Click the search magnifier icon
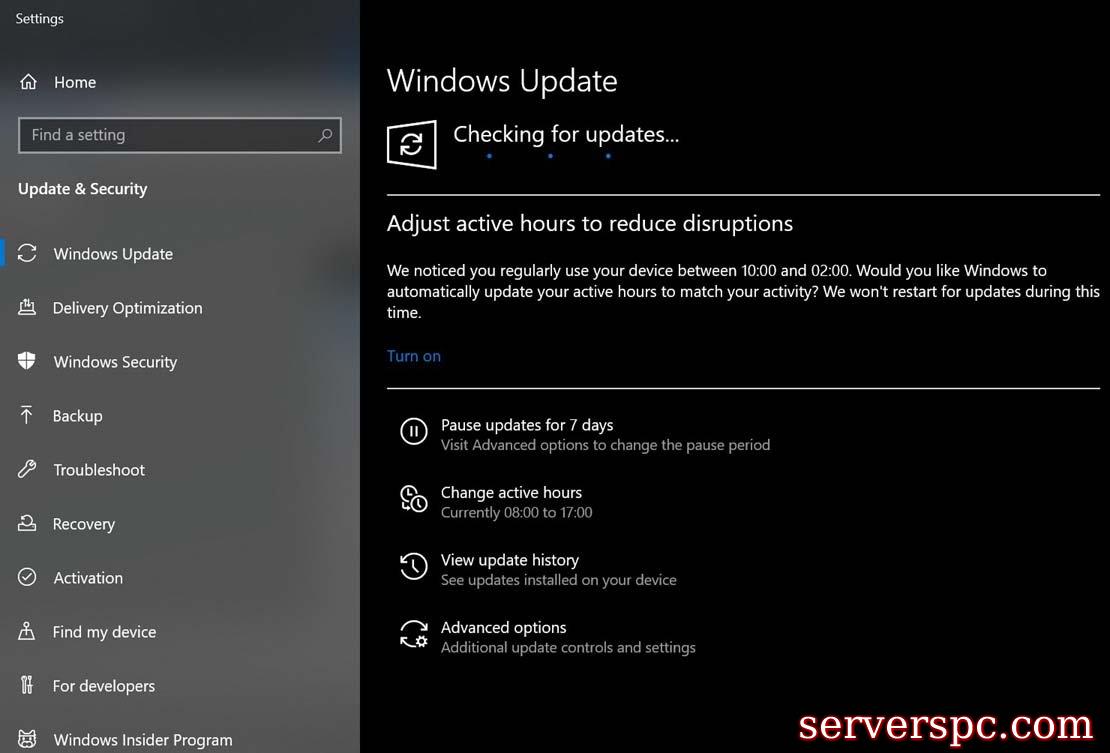The width and height of the screenshot is (1110, 753). [x=325, y=135]
